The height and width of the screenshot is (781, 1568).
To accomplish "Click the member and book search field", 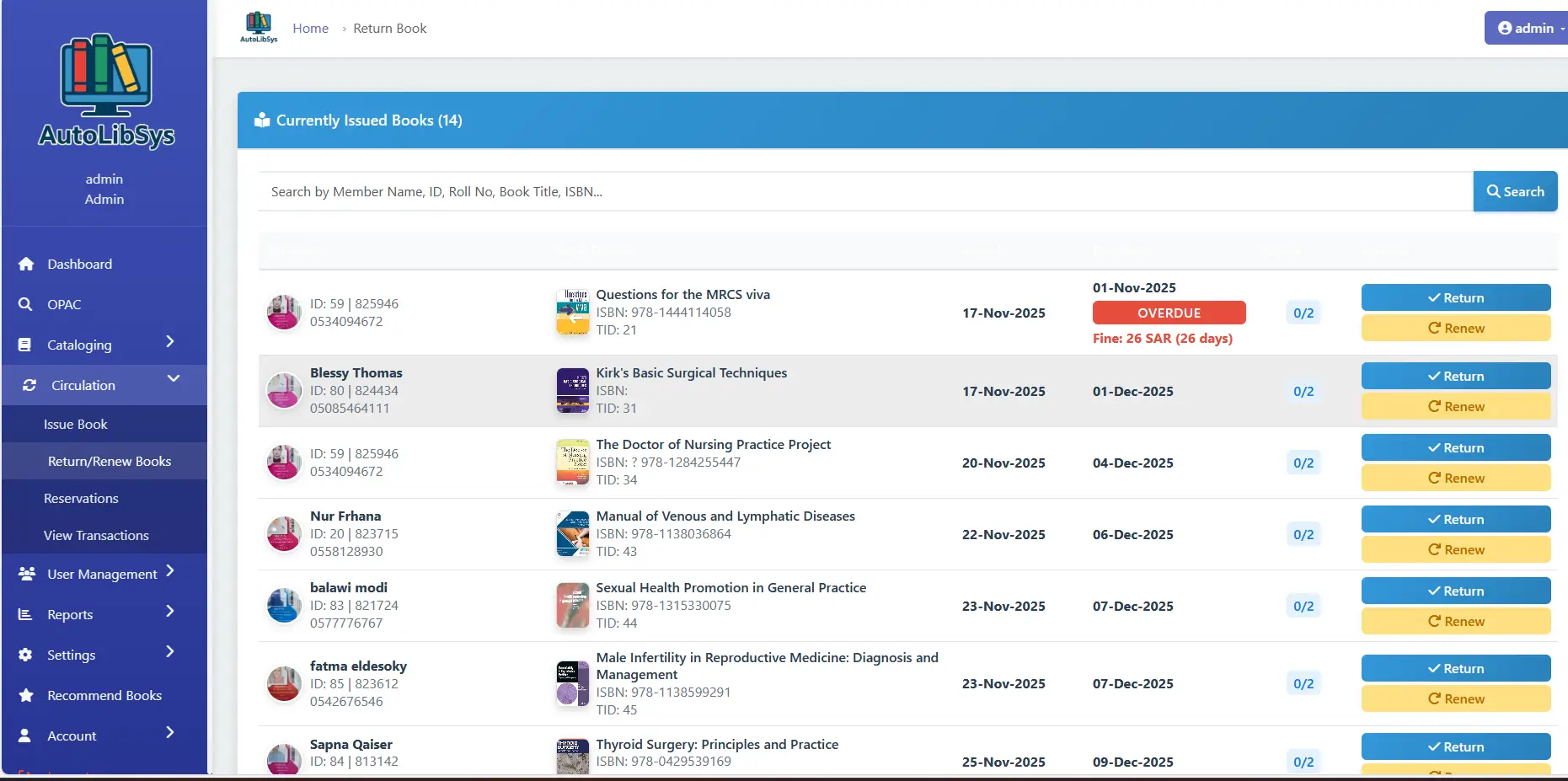I will tap(864, 192).
